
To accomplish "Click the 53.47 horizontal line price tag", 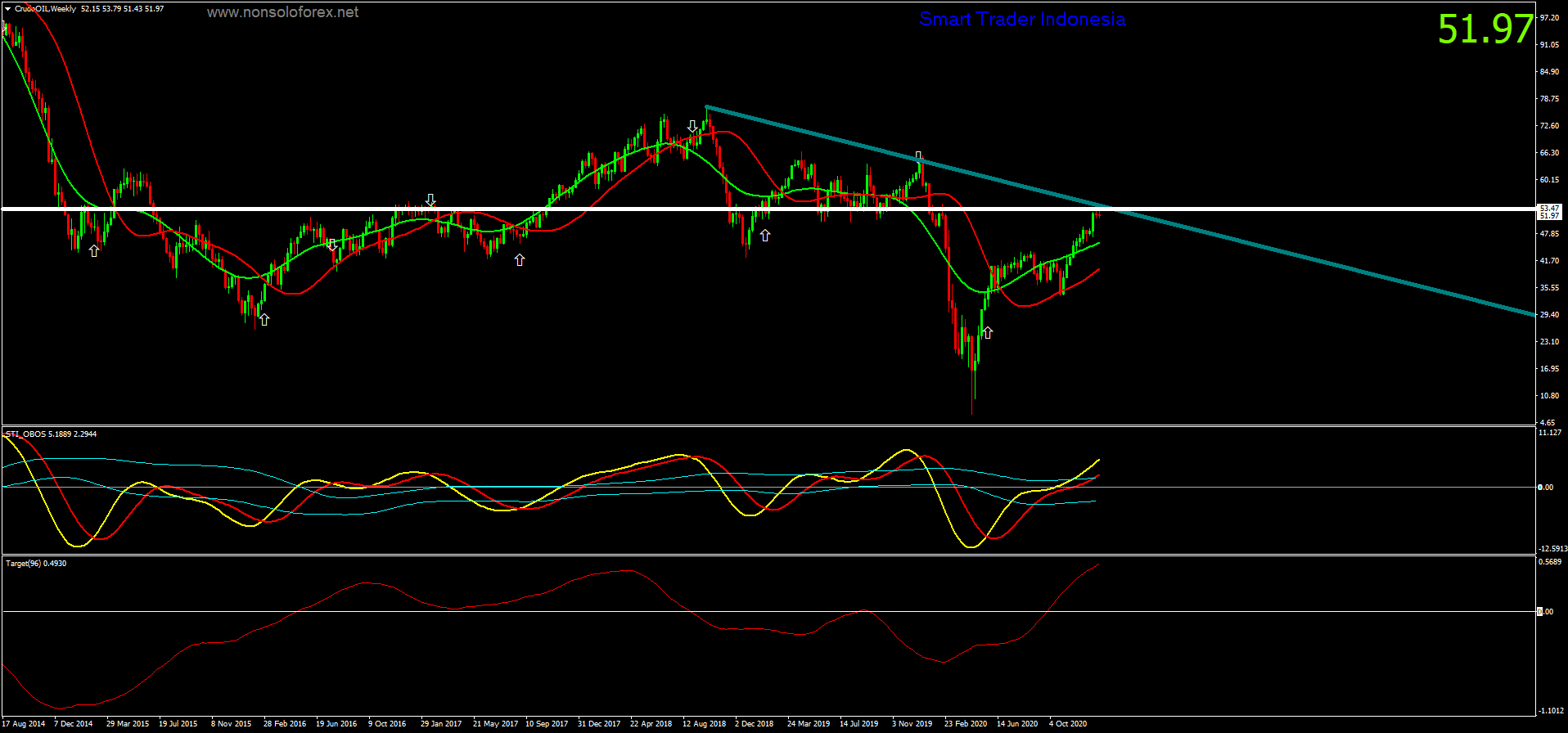I will pyautogui.click(x=1549, y=209).
